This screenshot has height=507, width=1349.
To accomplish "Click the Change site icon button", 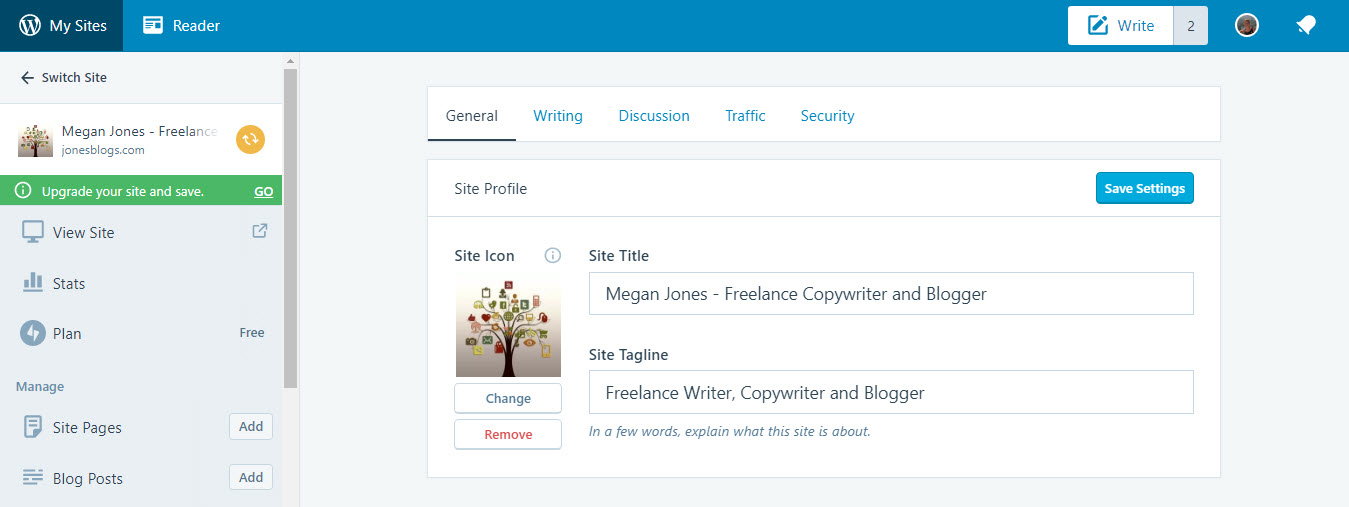I will pyautogui.click(x=508, y=398).
